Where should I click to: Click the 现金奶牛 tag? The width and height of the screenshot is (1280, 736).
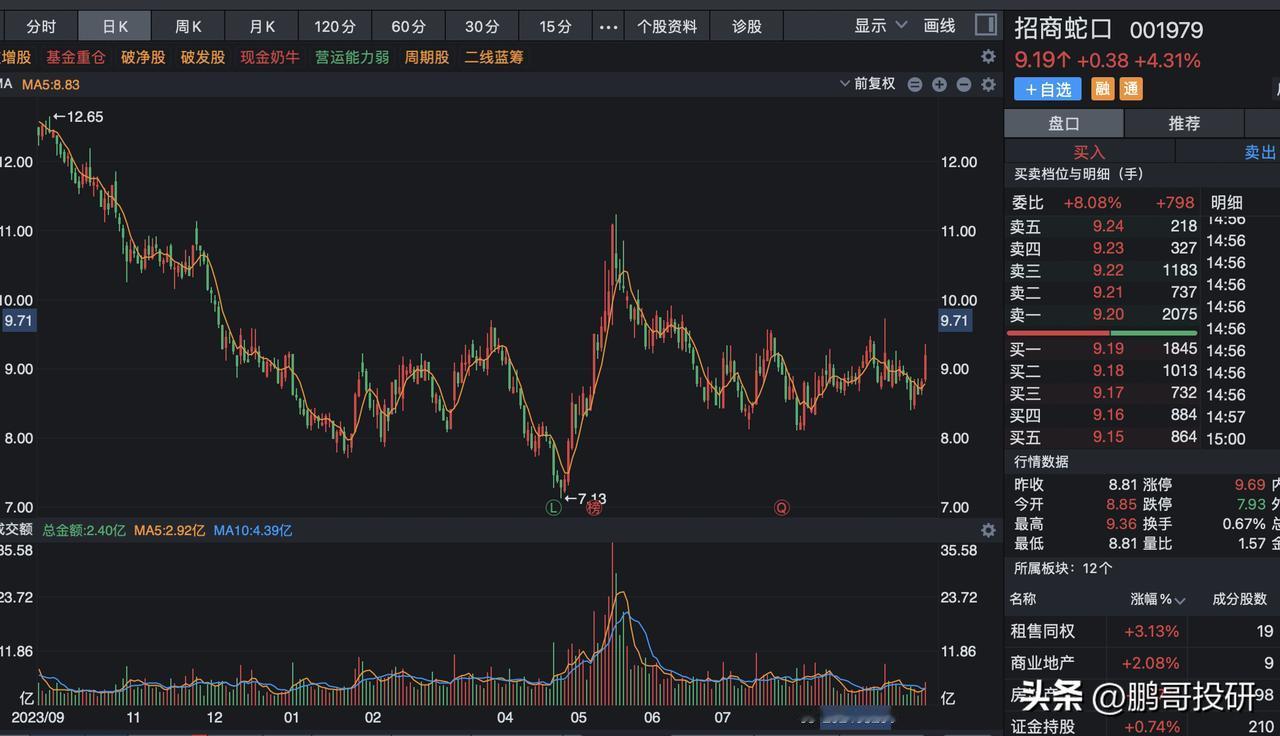[270, 57]
